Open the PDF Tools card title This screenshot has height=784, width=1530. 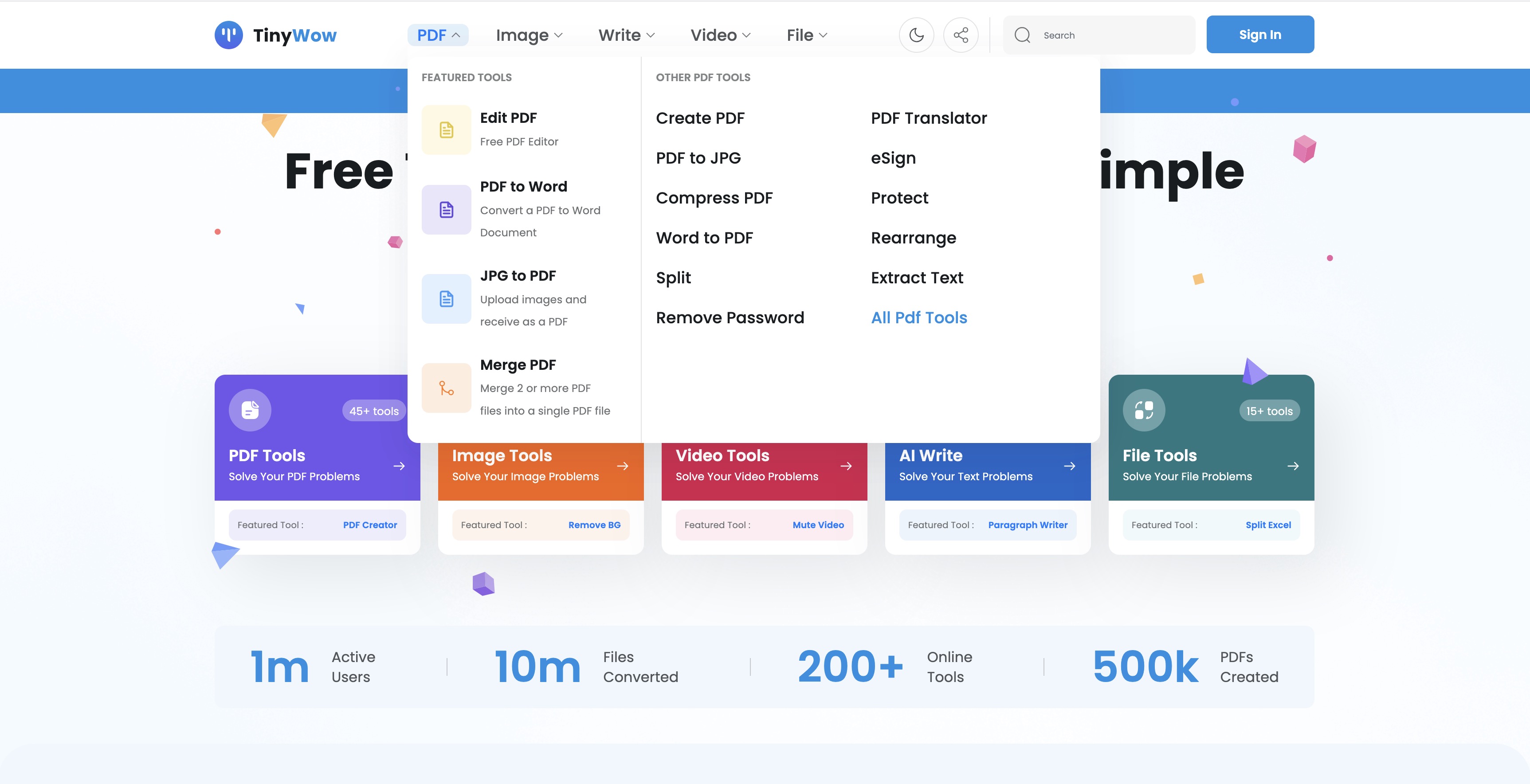click(267, 455)
